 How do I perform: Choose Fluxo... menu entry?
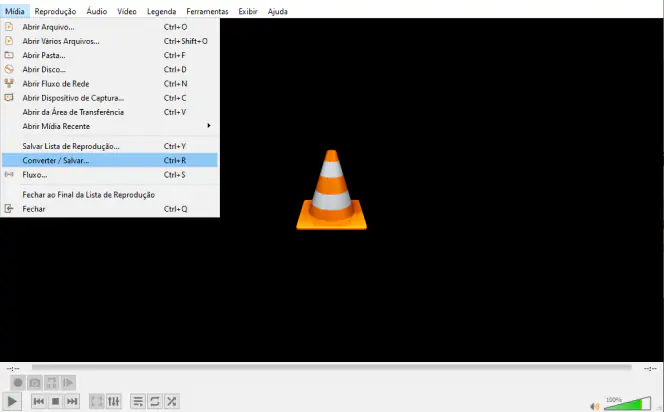coord(110,174)
